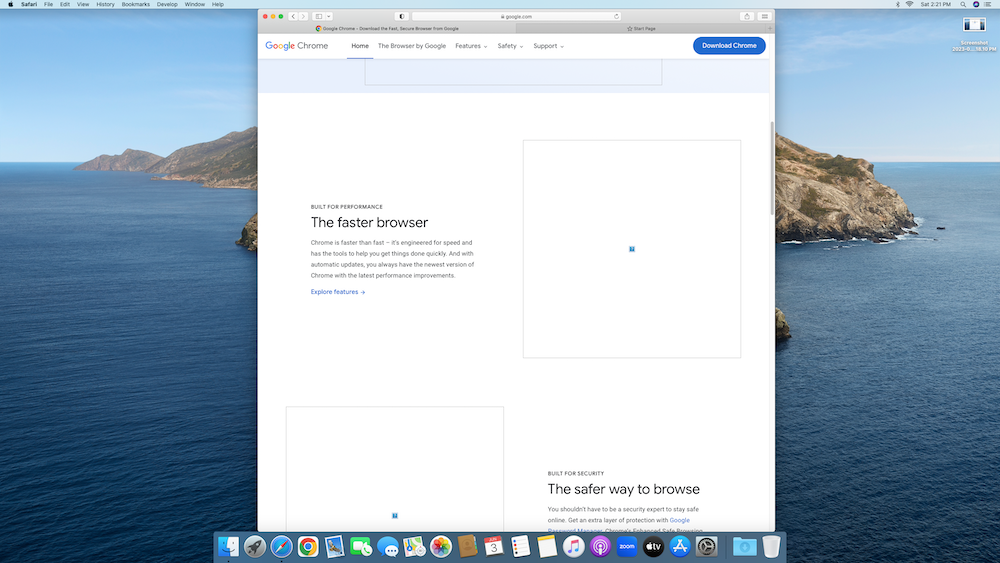Open Siri from the menu bar
Viewport: 1000px width, 563px height.
pos(976,4)
